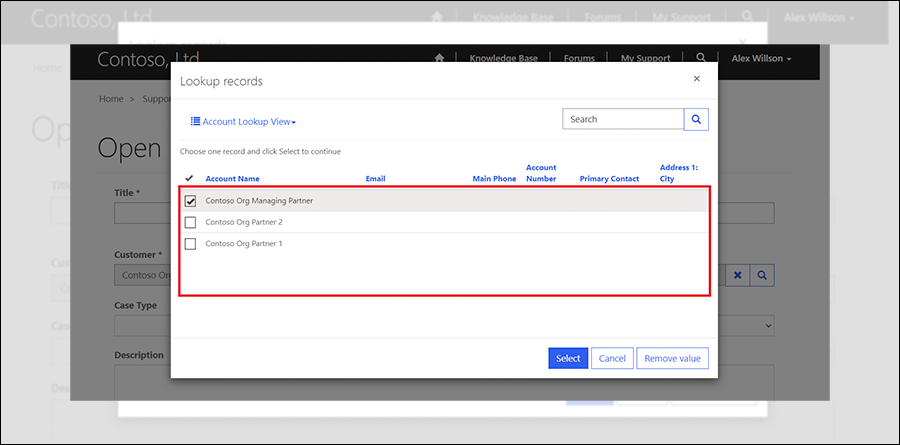The image size is (900, 445).
Task: Sort by Primary Contact column header
Action: pyautogui.click(x=609, y=179)
